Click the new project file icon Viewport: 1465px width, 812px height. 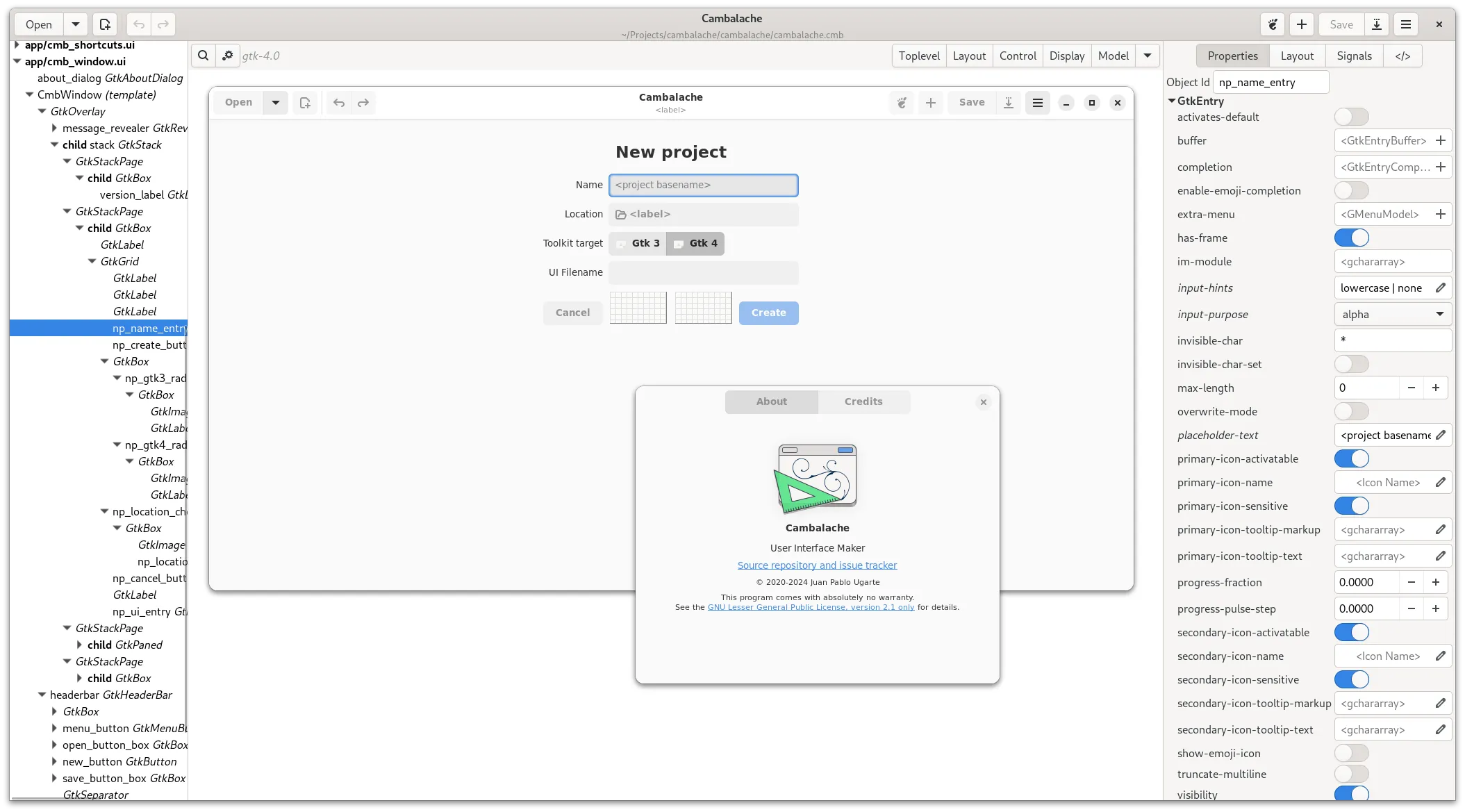(x=105, y=24)
